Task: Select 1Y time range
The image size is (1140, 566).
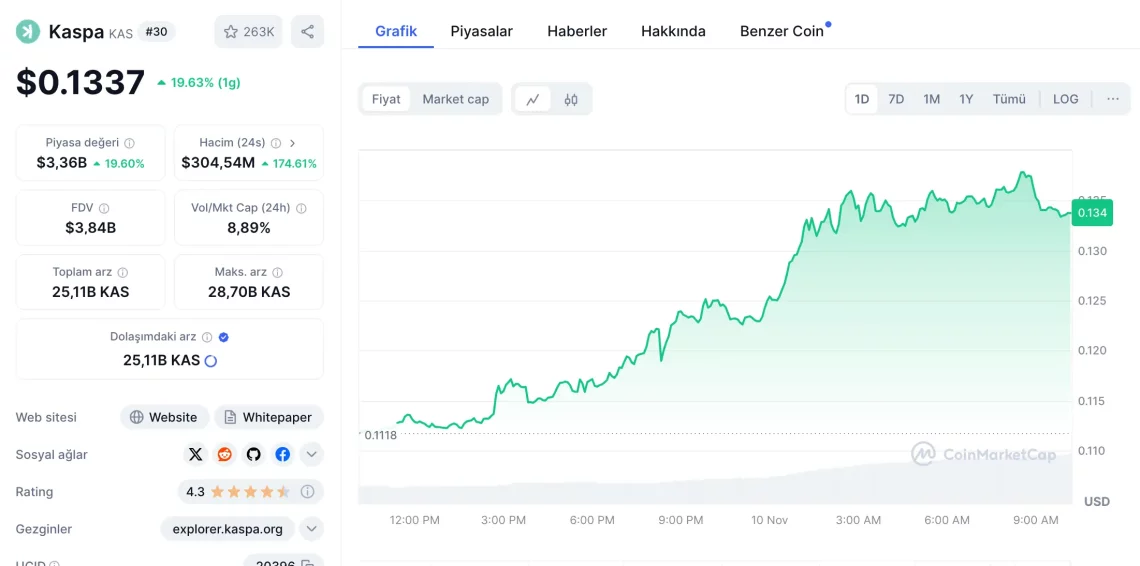Action: pos(966,99)
